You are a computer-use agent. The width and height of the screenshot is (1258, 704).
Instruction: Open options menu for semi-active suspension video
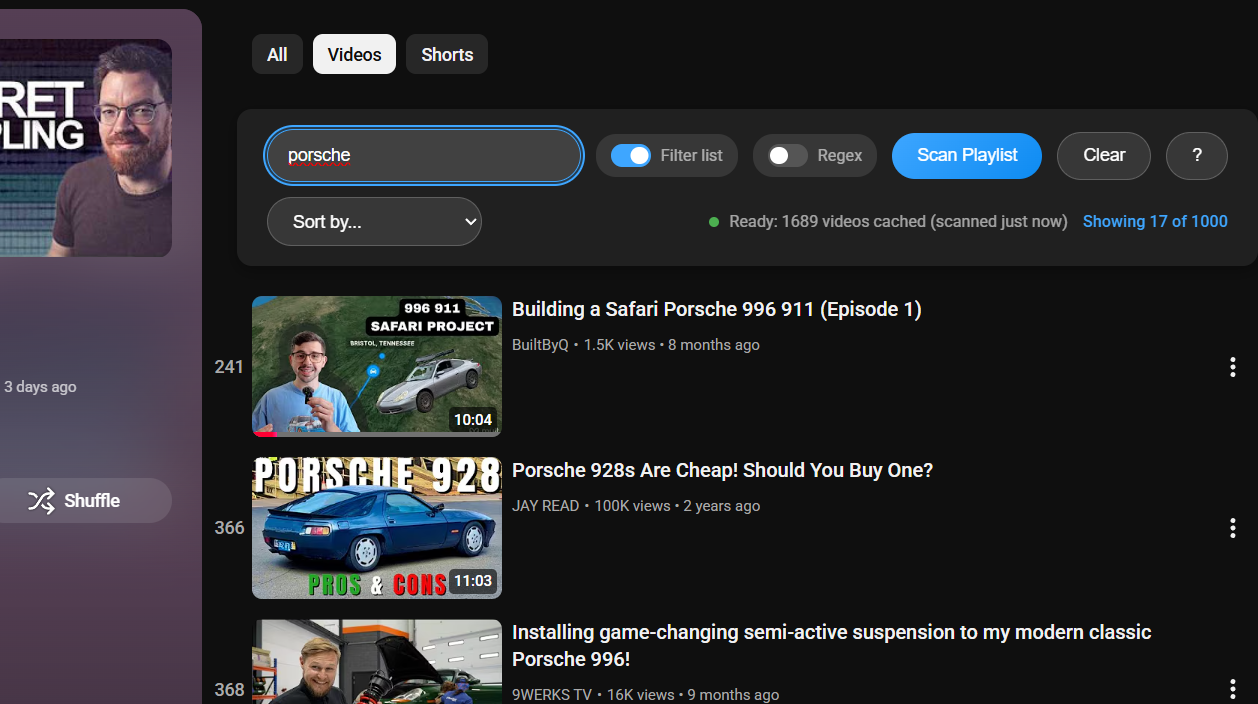pos(1232,689)
